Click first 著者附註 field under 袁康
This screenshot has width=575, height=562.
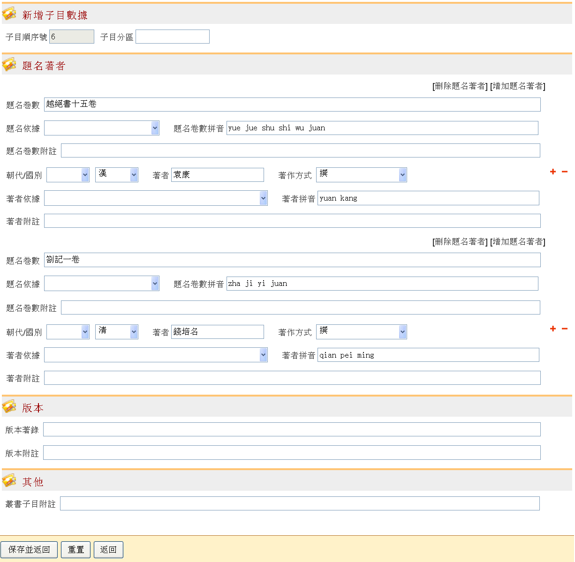292,221
